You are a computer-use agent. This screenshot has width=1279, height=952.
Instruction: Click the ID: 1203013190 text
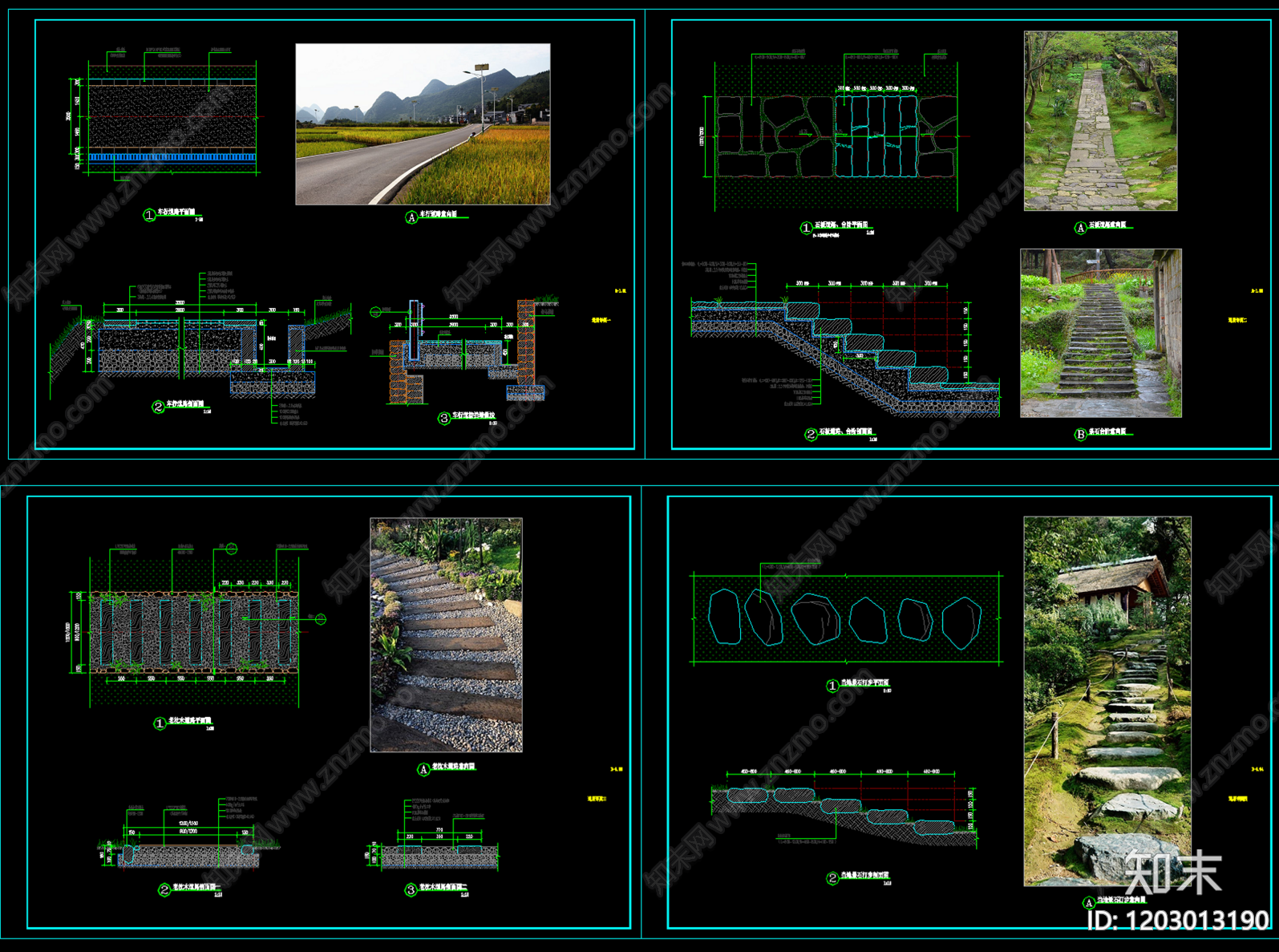1178,920
